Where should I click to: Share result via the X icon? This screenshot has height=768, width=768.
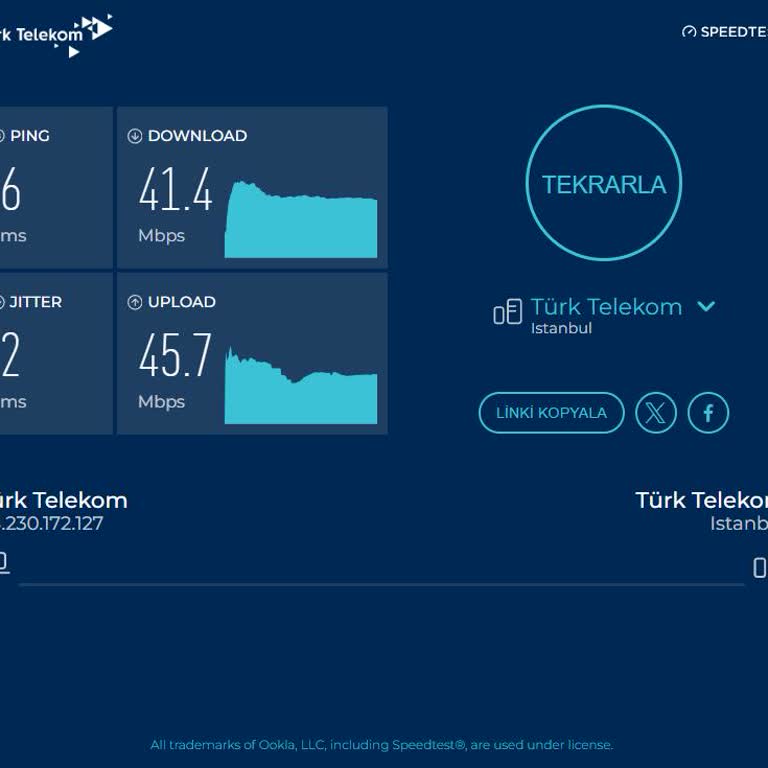pos(656,413)
